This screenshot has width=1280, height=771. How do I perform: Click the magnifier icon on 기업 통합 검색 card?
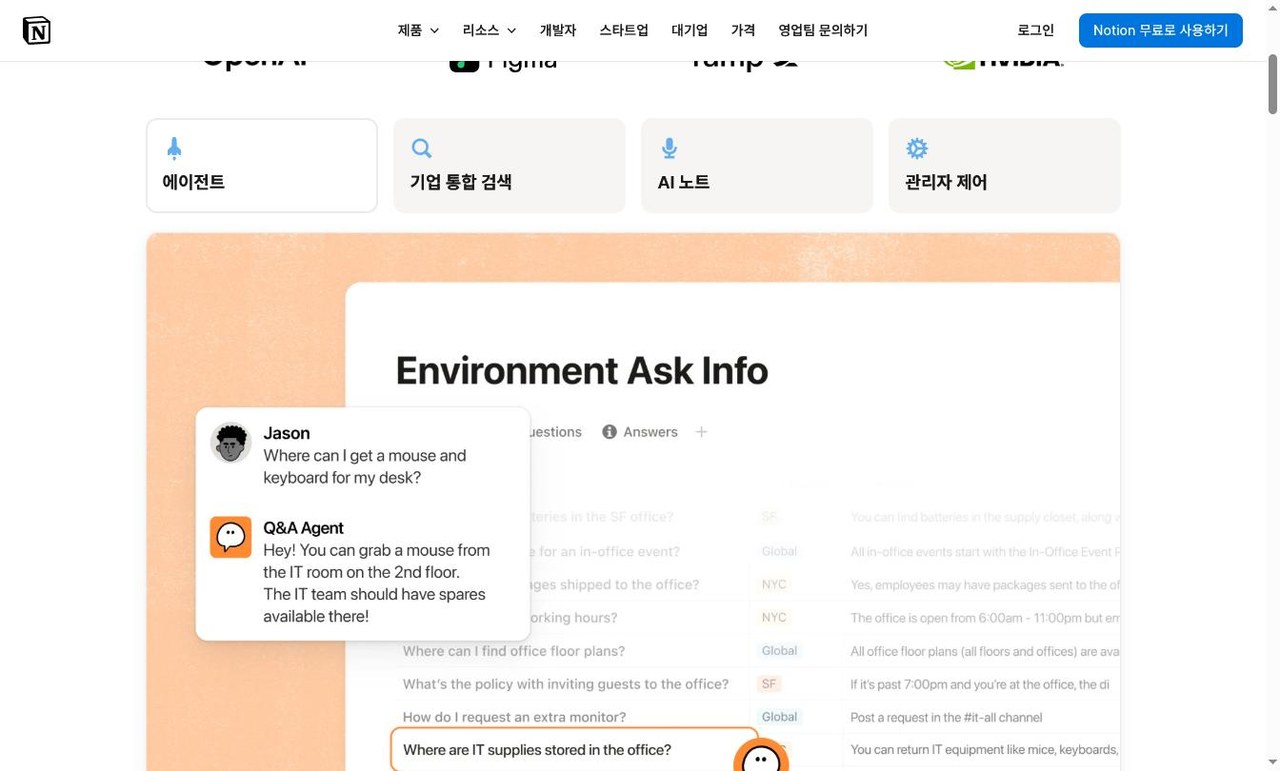click(421, 148)
